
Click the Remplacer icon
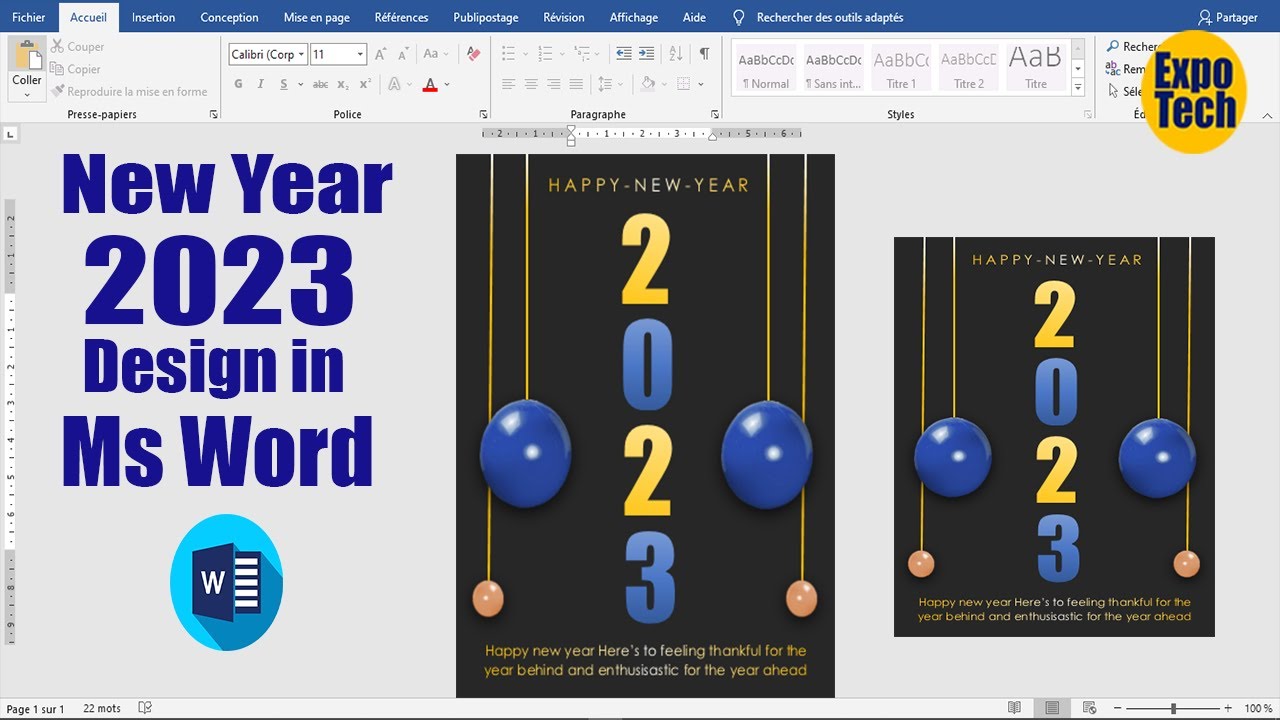pos(1113,69)
